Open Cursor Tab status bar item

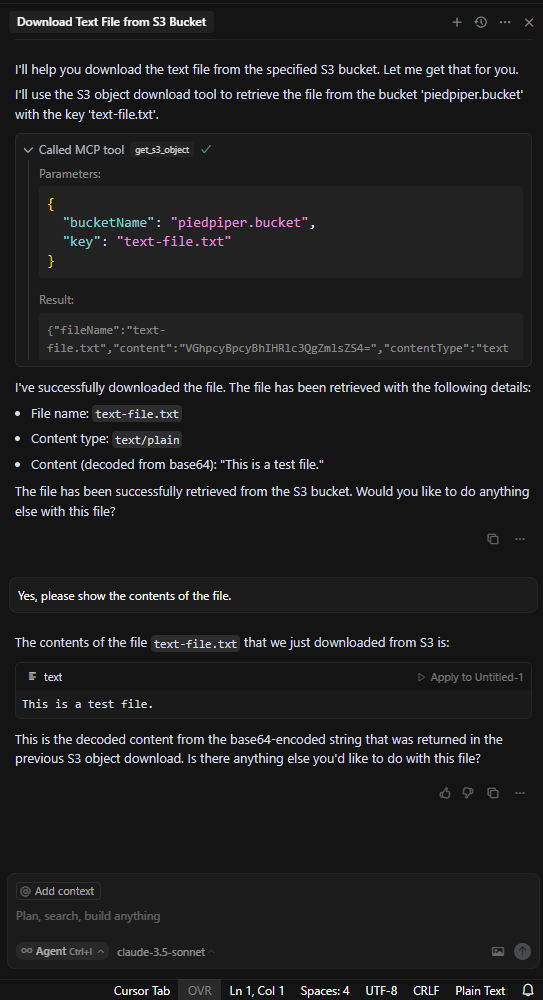pos(142,990)
